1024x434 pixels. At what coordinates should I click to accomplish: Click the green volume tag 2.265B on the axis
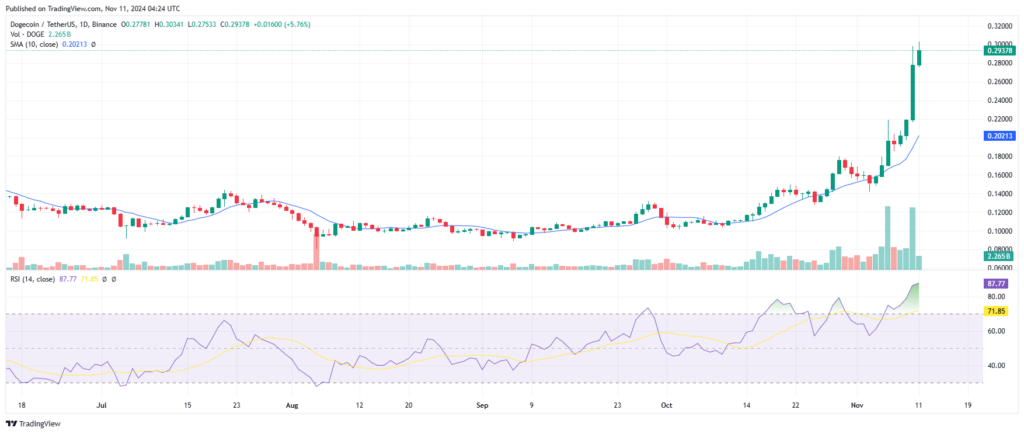pyautogui.click(x=994, y=257)
